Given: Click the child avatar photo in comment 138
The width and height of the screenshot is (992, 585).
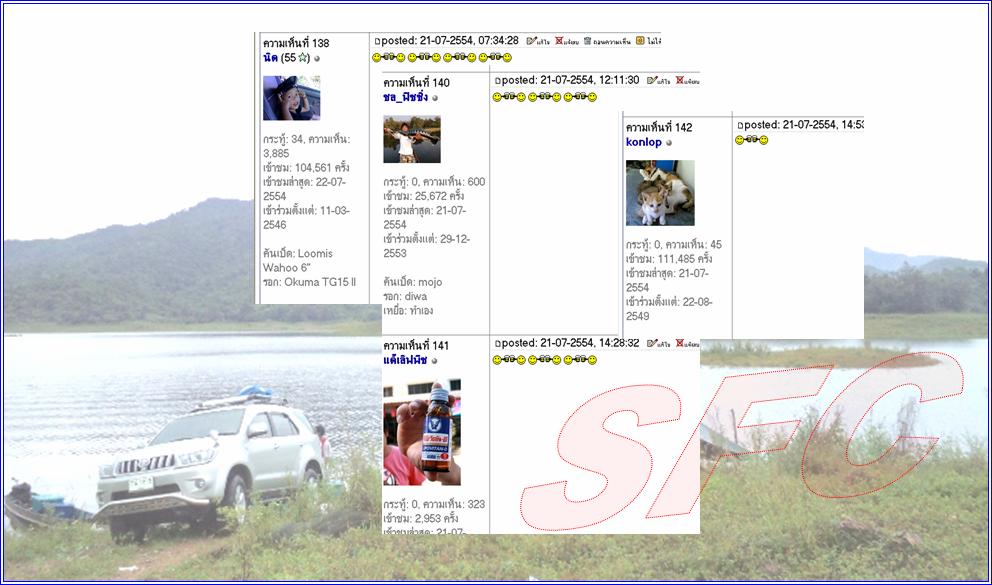Looking at the screenshot, I should pyautogui.click(x=292, y=98).
